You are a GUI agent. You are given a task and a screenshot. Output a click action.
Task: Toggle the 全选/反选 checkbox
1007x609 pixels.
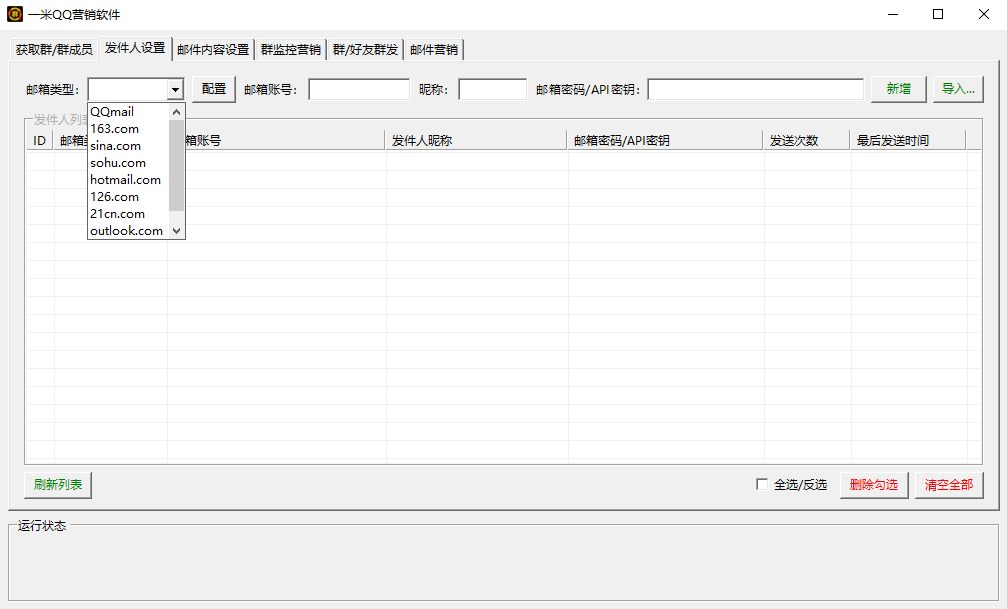pyautogui.click(x=762, y=484)
